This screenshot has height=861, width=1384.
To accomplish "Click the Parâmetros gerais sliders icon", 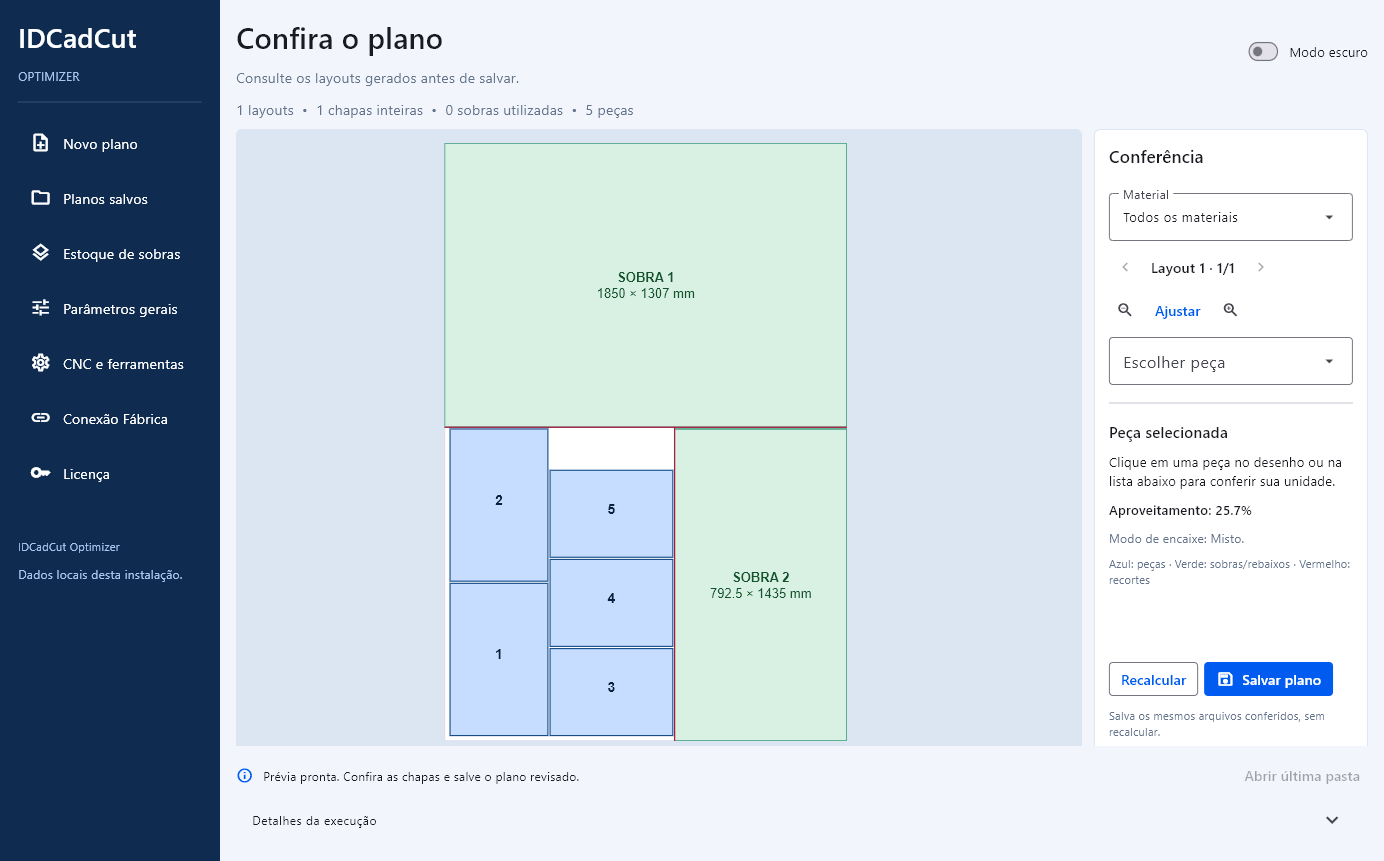I will [x=40, y=308].
